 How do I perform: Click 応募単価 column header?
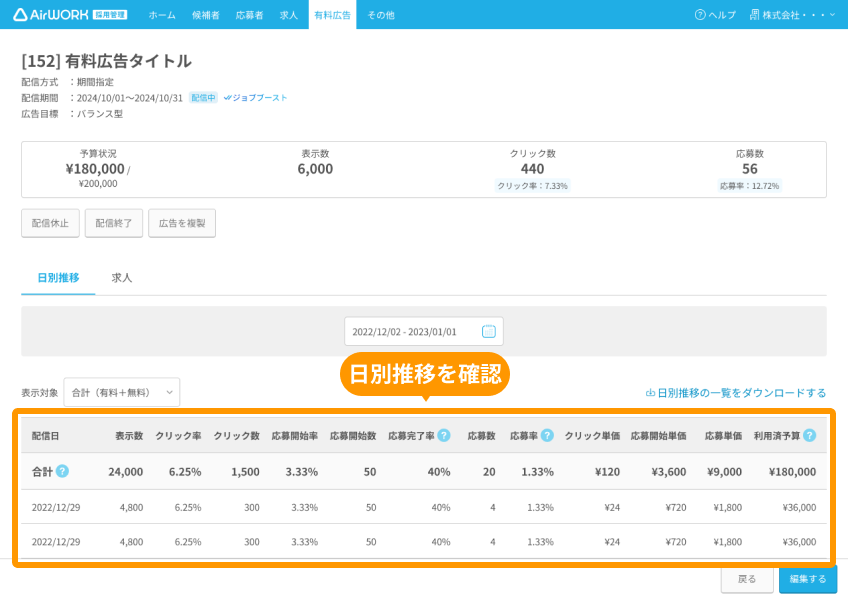click(723, 436)
